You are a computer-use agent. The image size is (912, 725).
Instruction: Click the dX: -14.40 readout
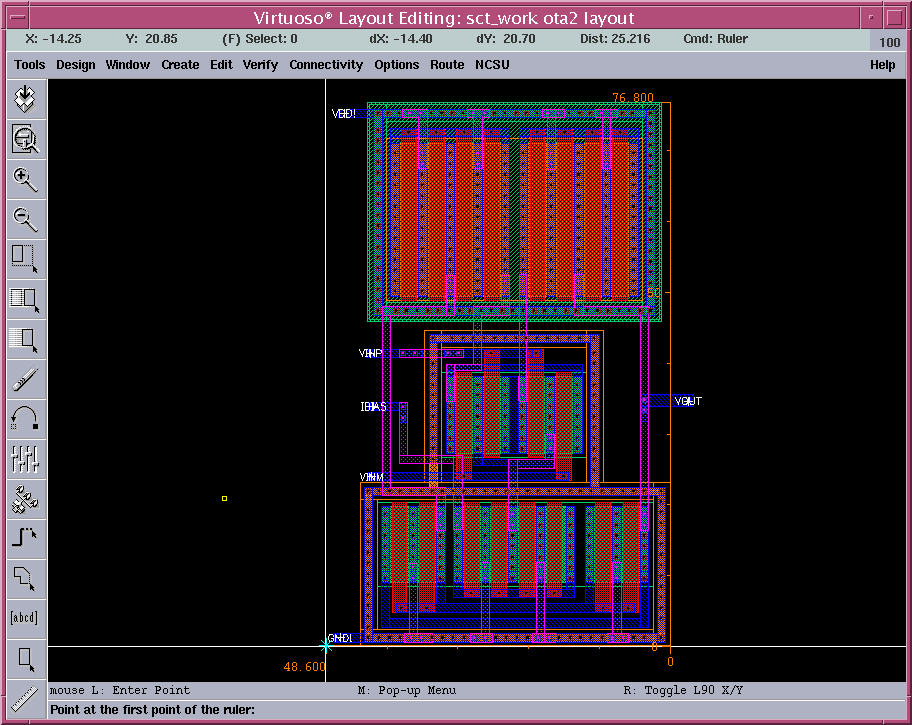pos(401,39)
